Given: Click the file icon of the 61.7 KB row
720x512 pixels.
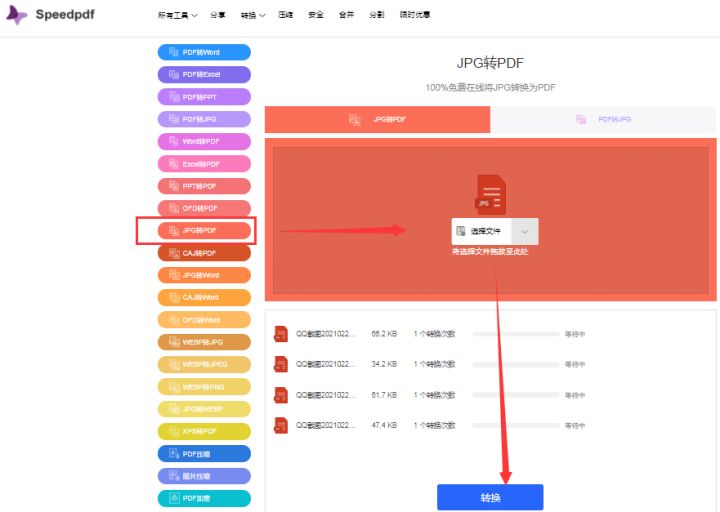Looking at the screenshot, I should click(x=281, y=395).
